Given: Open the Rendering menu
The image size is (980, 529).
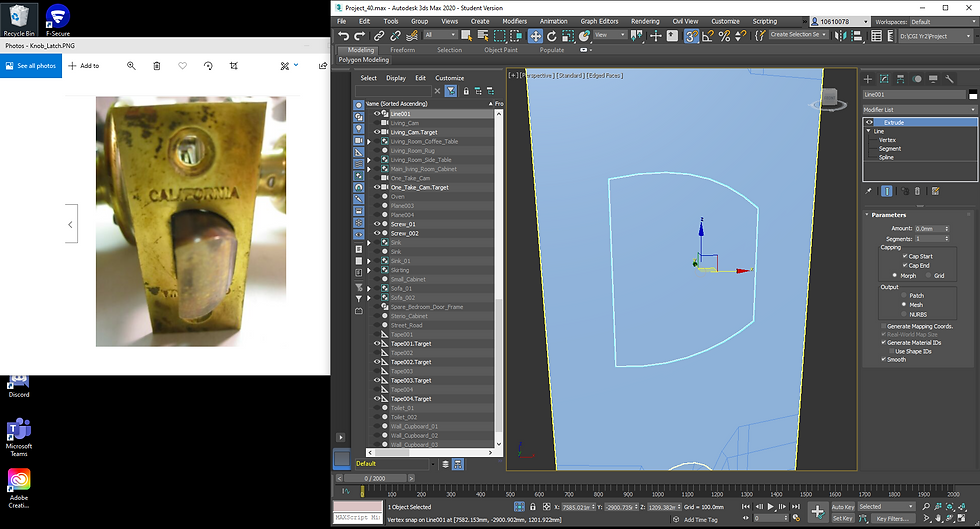Looking at the screenshot, I should click(645, 21).
